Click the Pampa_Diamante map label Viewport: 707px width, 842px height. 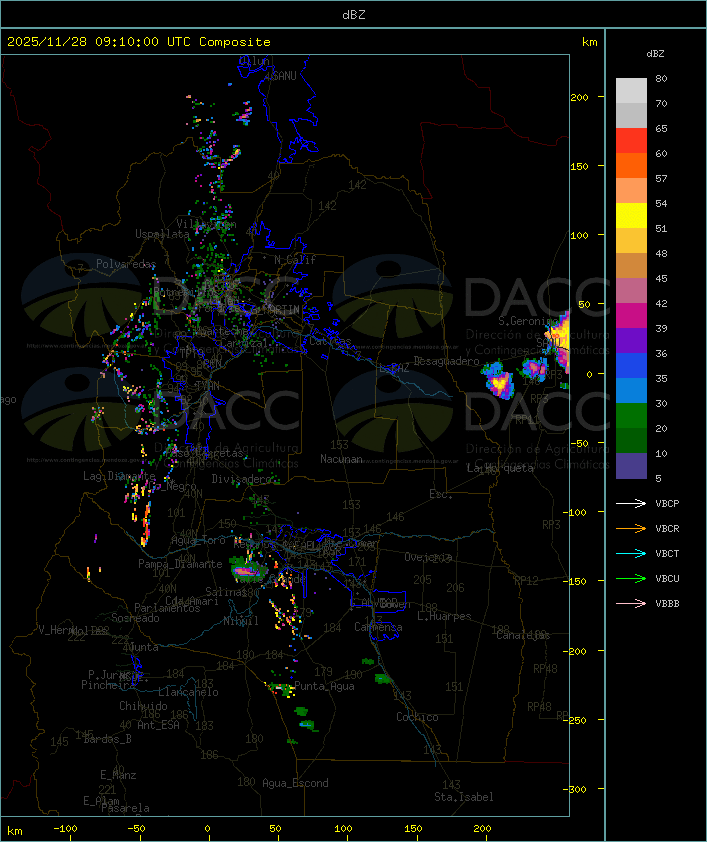(180, 564)
